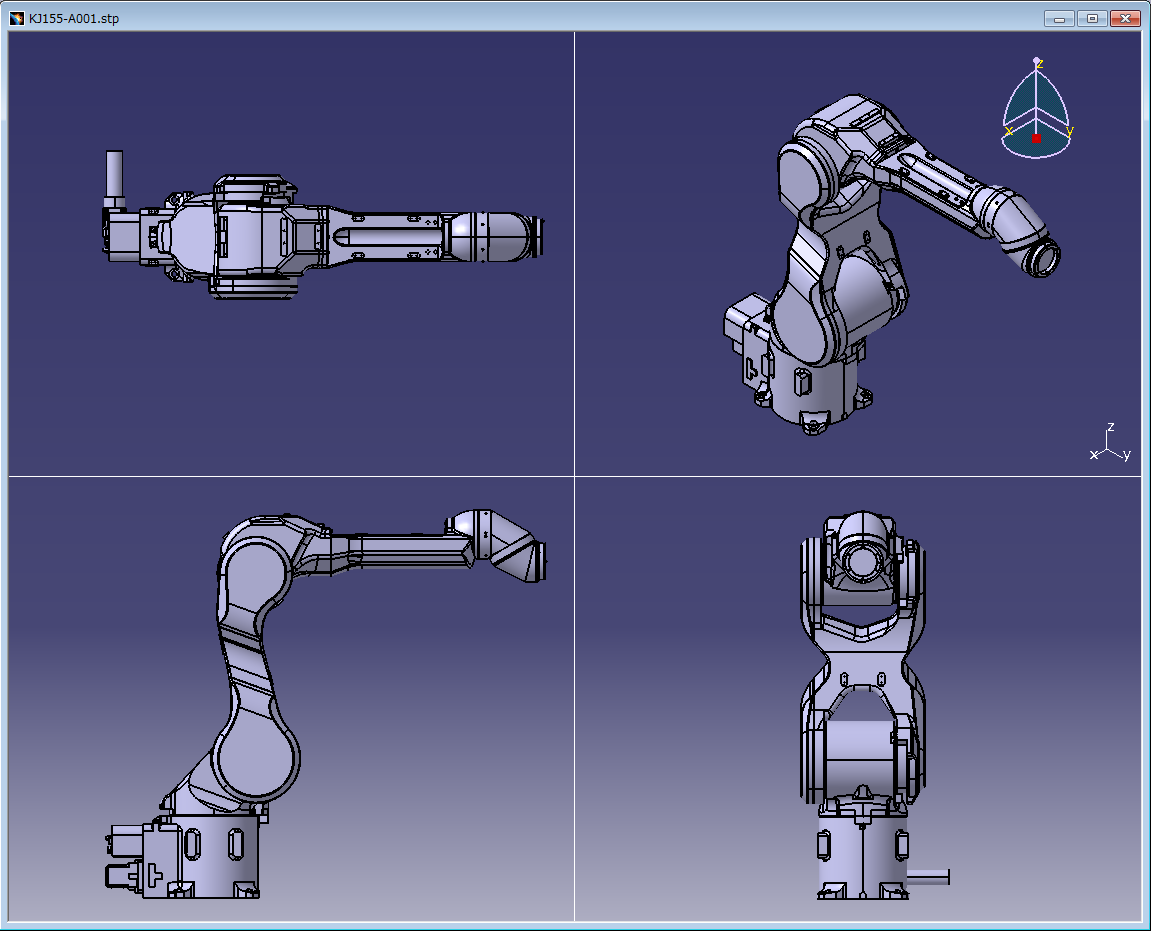This screenshot has width=1151, height=931.
Task: Click the KJ155-A001.stp window title
Action: (x=73, y=18)
